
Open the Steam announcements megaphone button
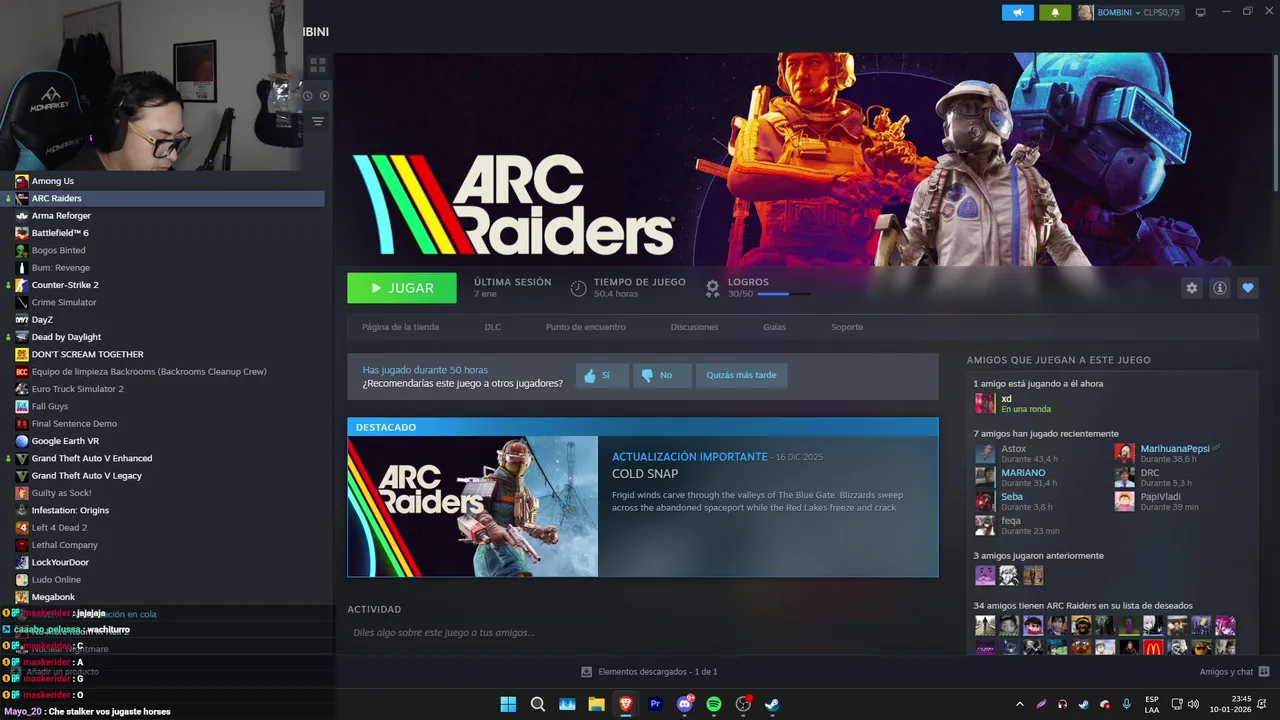tap(1017, 13)
